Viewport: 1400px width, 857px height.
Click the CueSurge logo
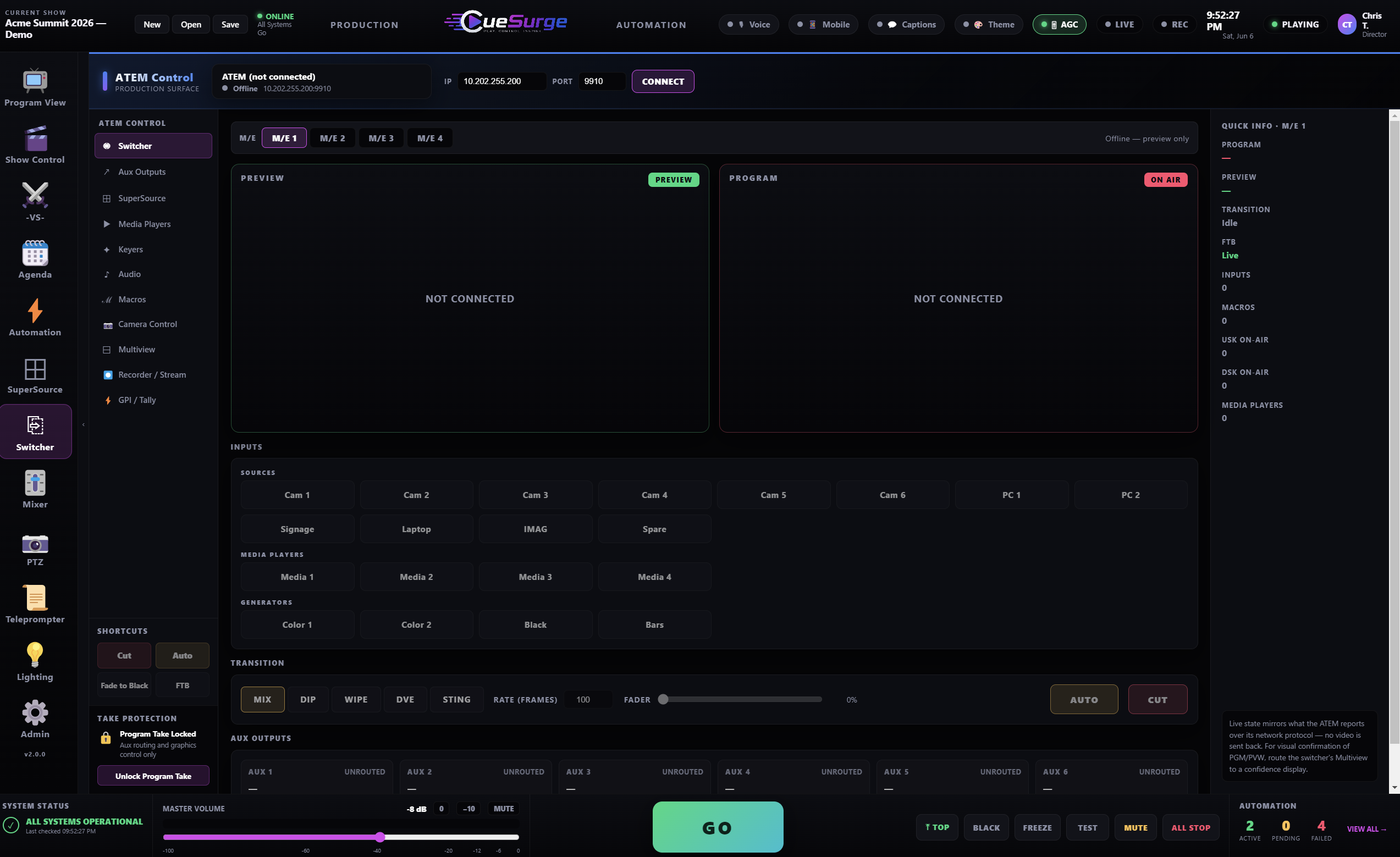[505, 21]
